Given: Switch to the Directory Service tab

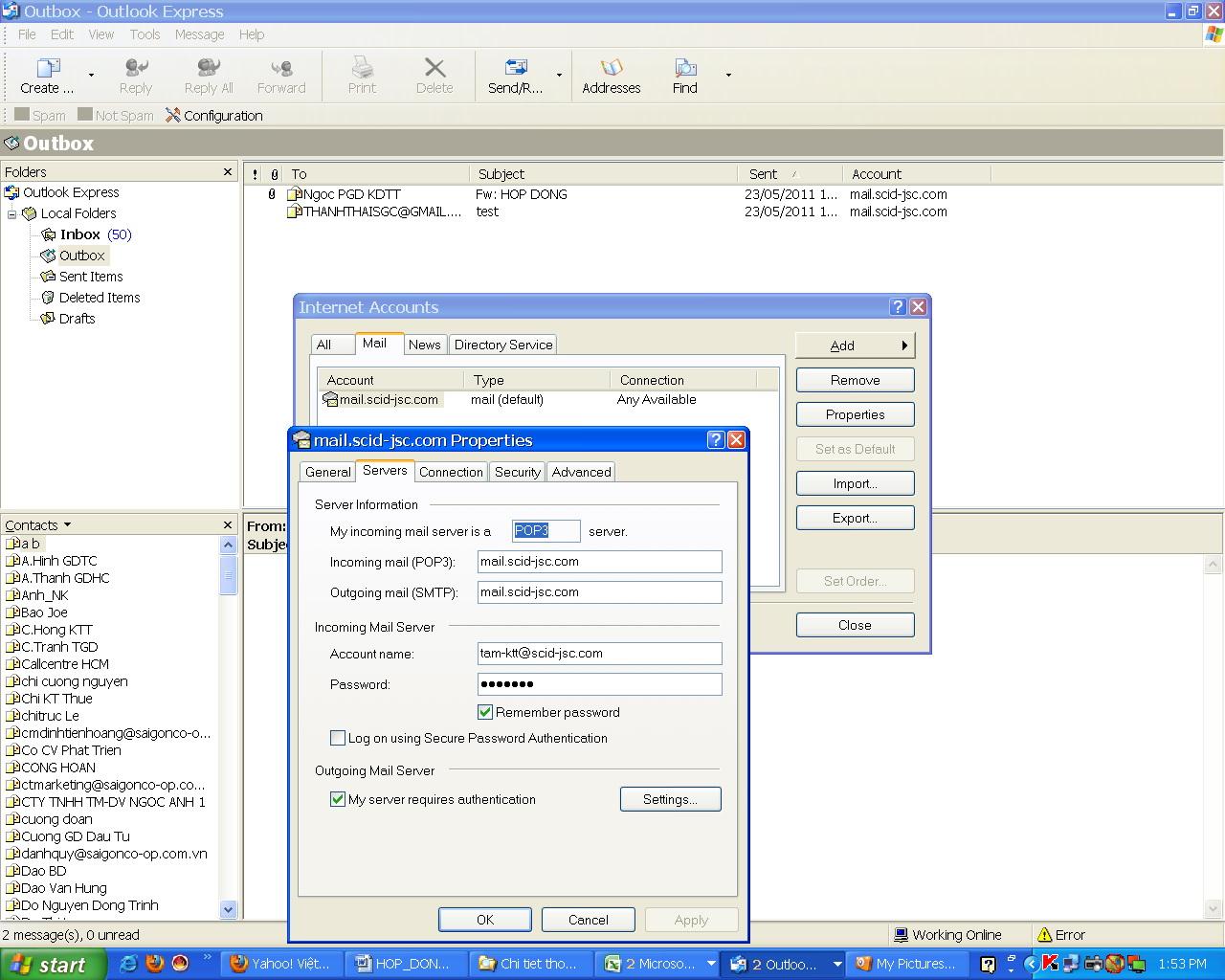Looking at the screenshot, I should pyautogui.click(x=503, y=345).
